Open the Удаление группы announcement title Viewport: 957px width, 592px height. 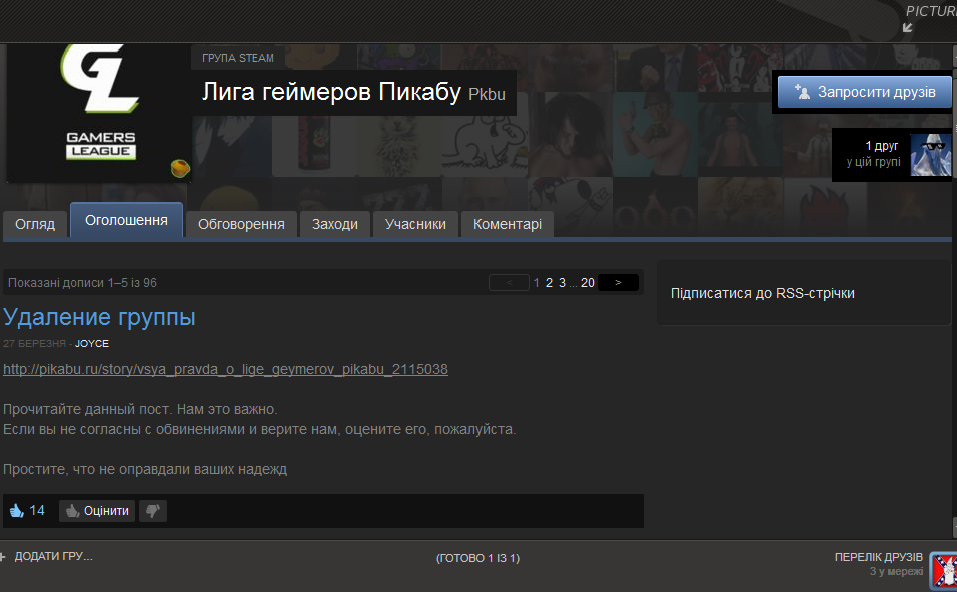[99, 317]
